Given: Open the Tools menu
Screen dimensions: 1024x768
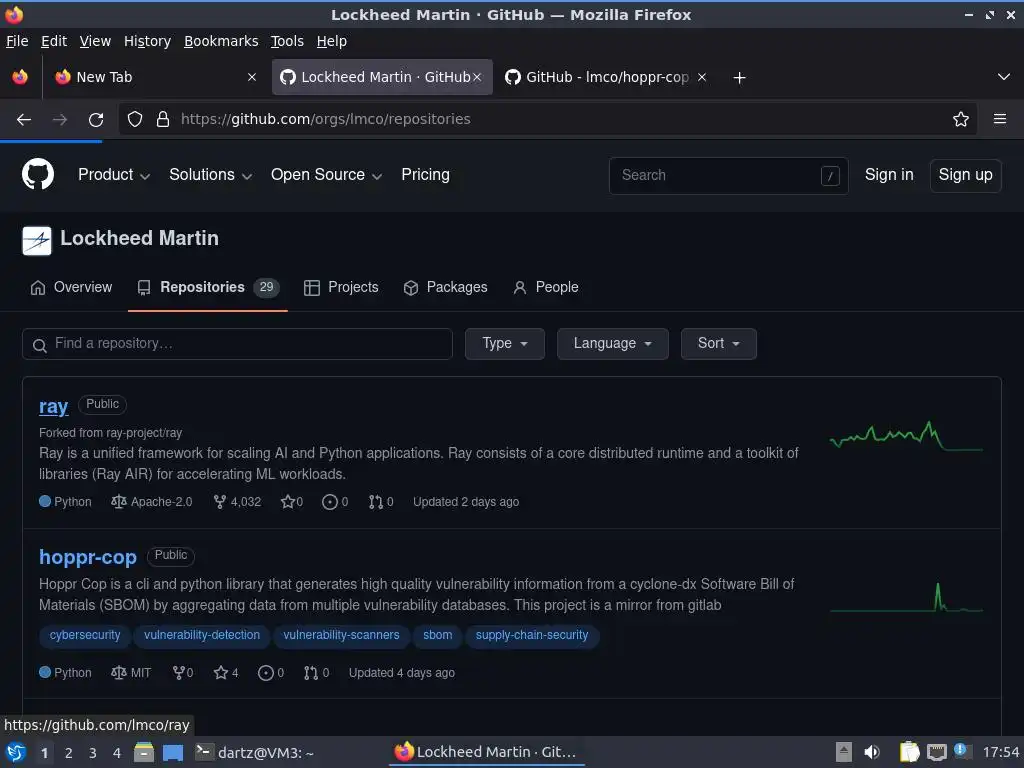Looking at the screenshot, I should pyautogui.click(x=287, y=41).
